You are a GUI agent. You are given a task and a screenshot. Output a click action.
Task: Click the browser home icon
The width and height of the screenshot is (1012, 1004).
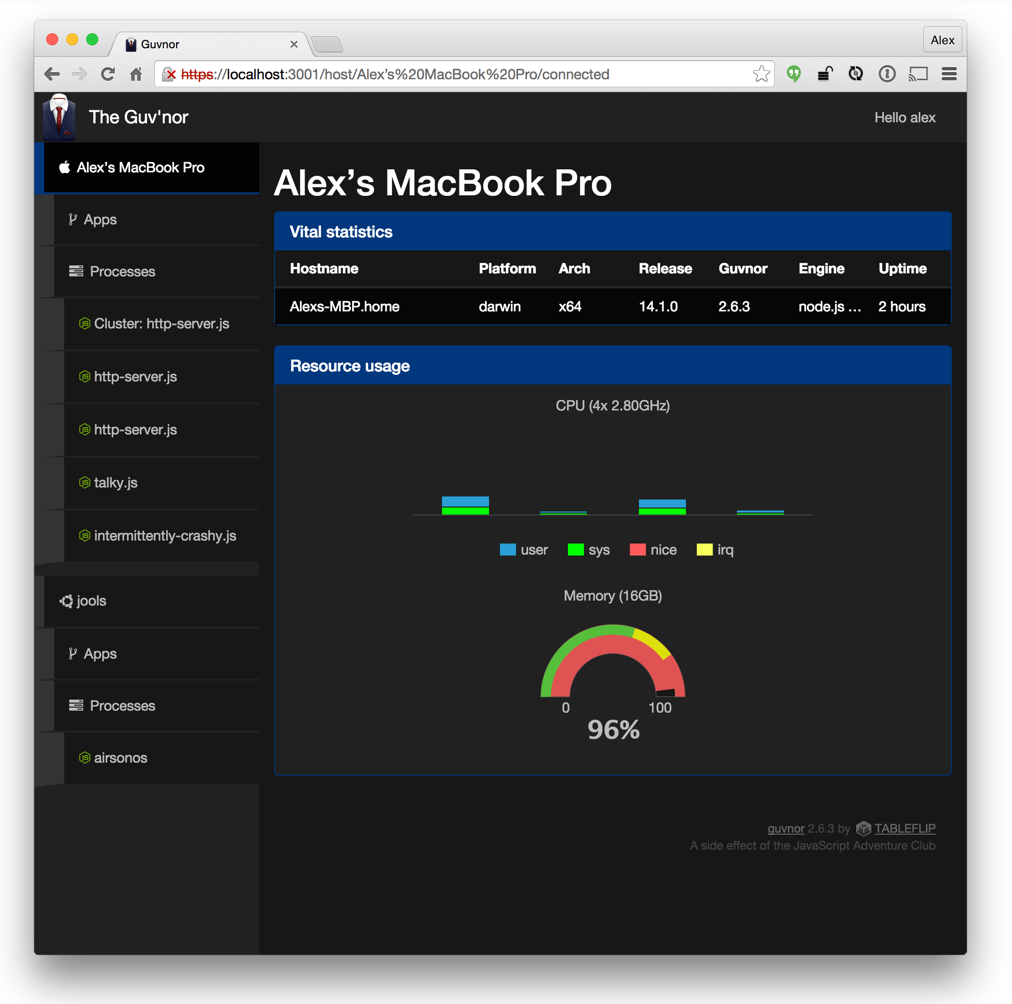tap(136, 74)
